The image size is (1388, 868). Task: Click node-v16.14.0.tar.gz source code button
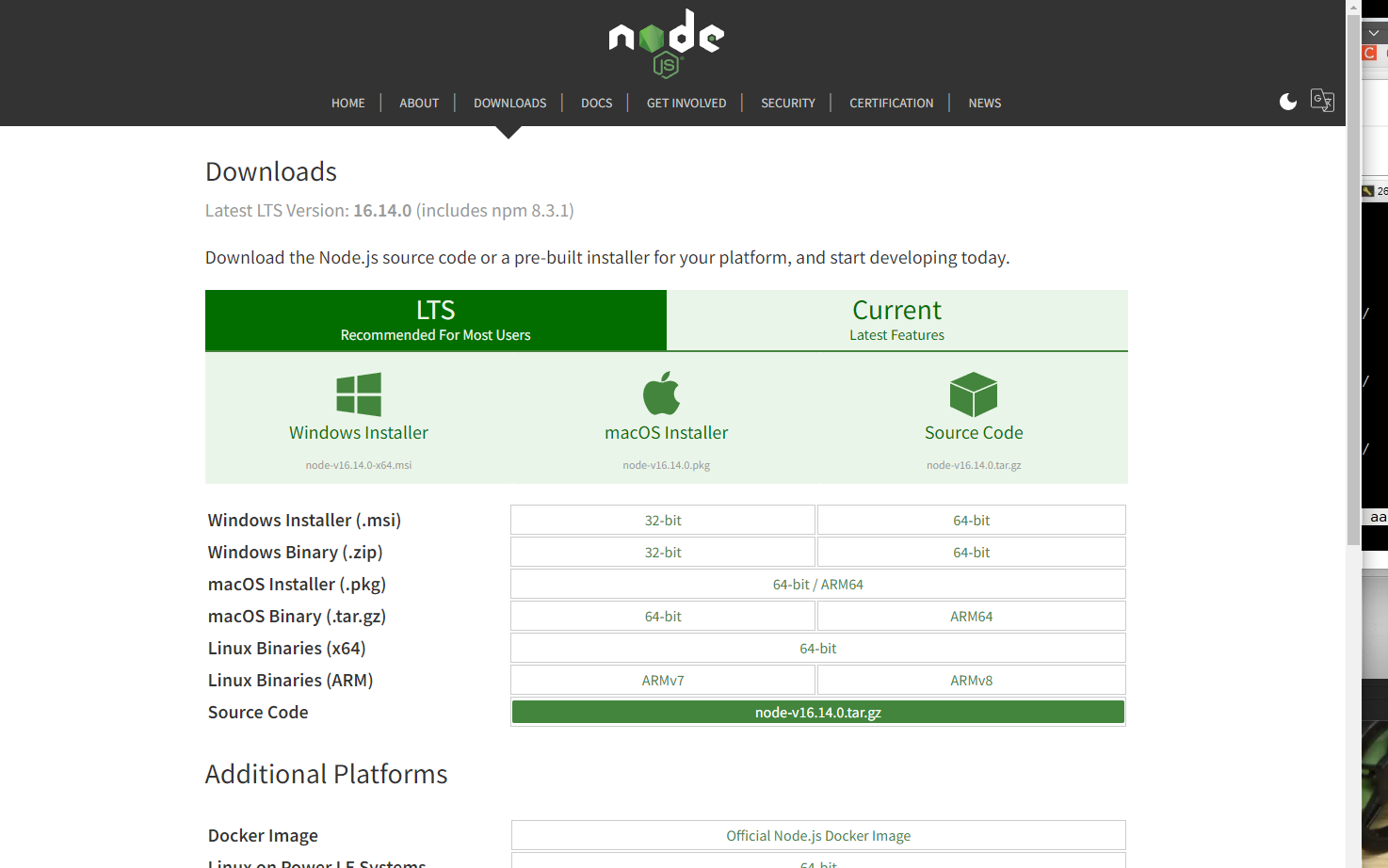click(x=818, y=712)
